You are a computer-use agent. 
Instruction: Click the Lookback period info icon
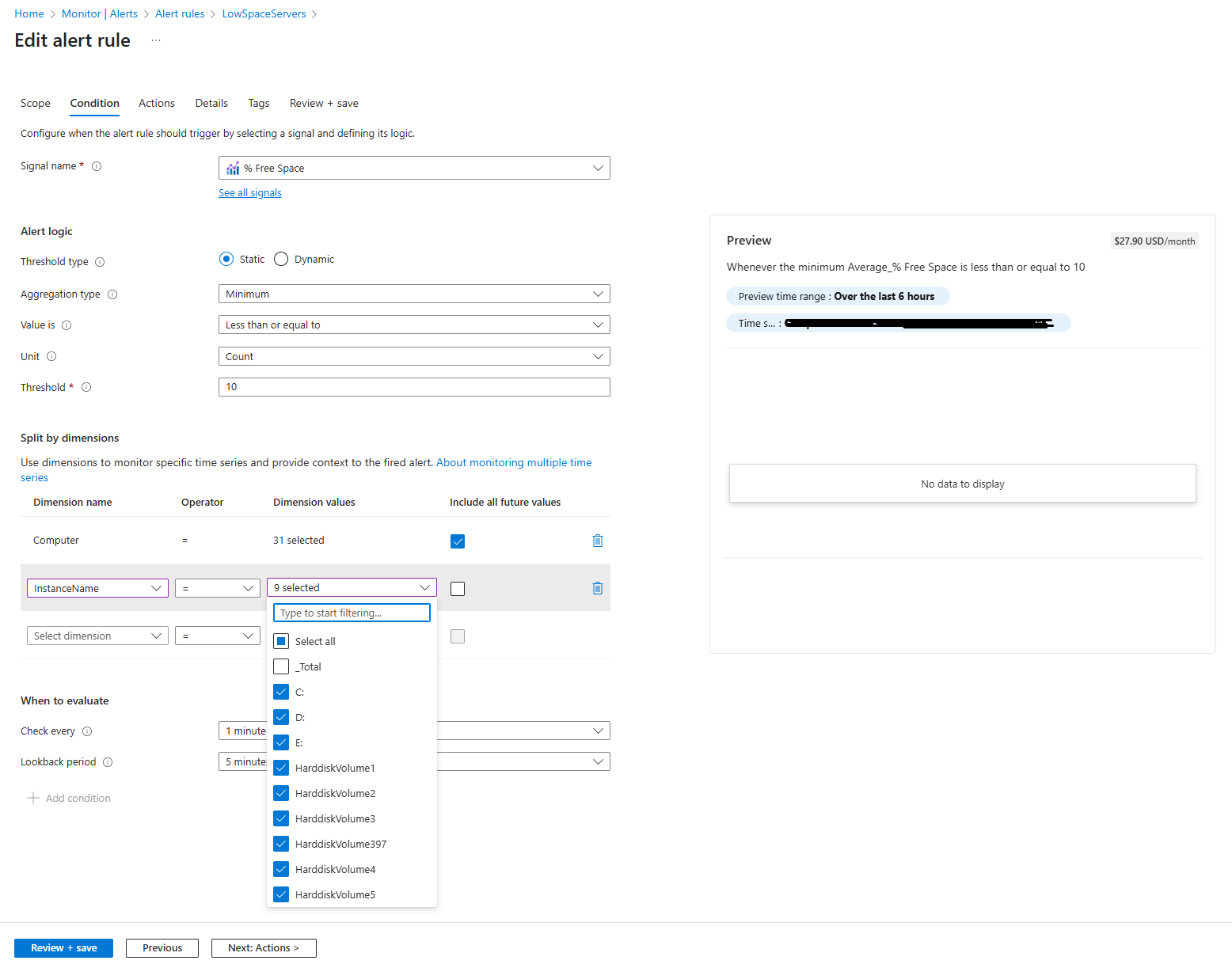(108, 762)
